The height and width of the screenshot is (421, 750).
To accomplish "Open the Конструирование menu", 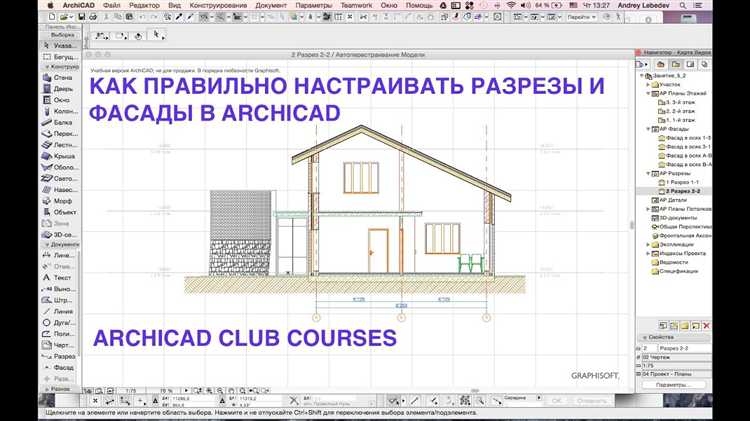I will 218,5.
